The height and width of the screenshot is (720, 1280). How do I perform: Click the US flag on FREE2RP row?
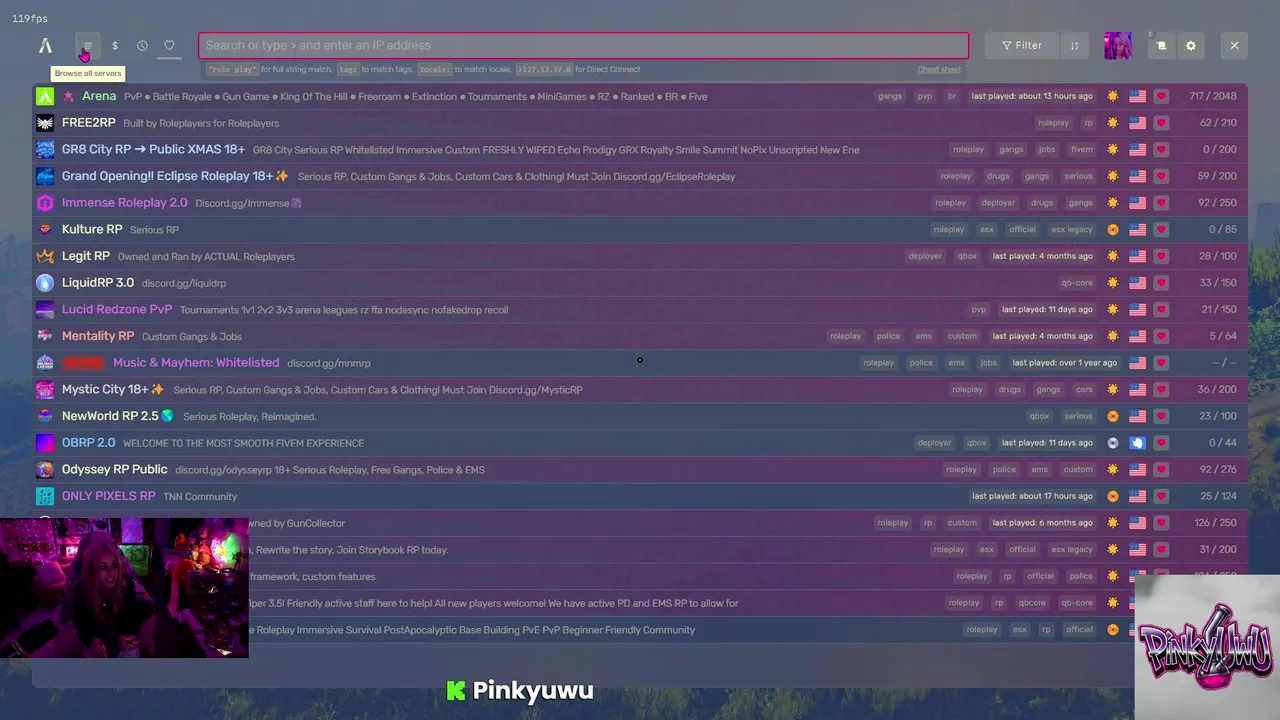pos(1137,123)
